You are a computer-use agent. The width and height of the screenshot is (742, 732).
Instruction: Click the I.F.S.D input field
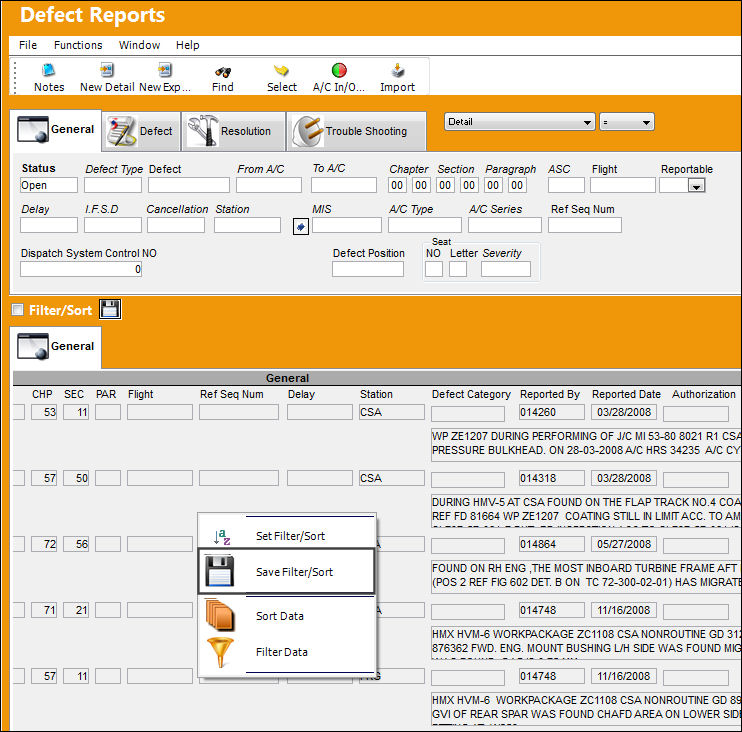coord(113,225)
